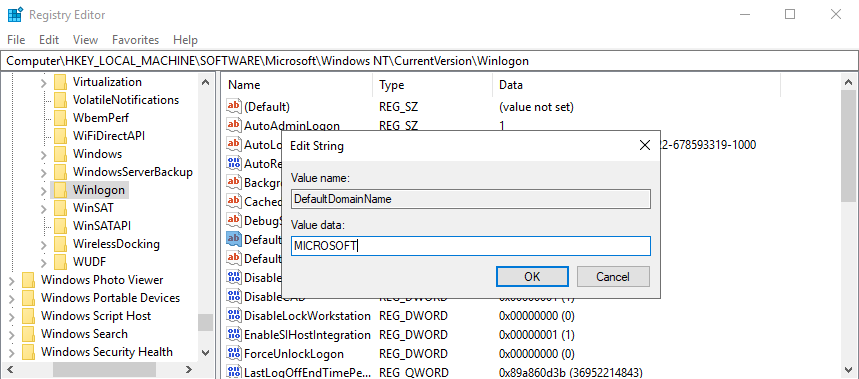This screenshot has width=859, height=379.
Task: Click the value list scroll up arrow
Action: click(849, 82)
